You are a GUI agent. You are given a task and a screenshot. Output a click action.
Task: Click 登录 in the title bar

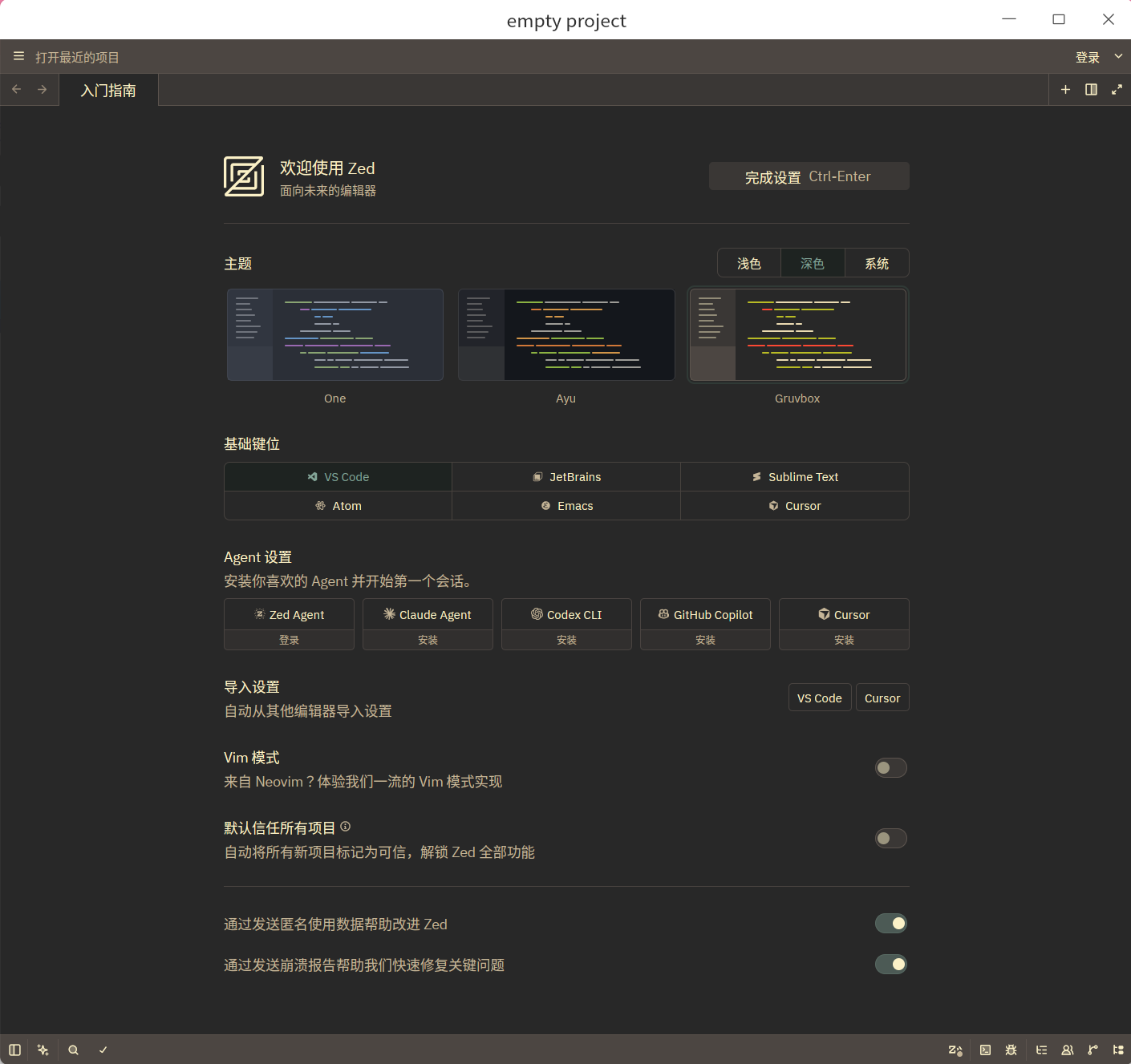coord(1088,57)
